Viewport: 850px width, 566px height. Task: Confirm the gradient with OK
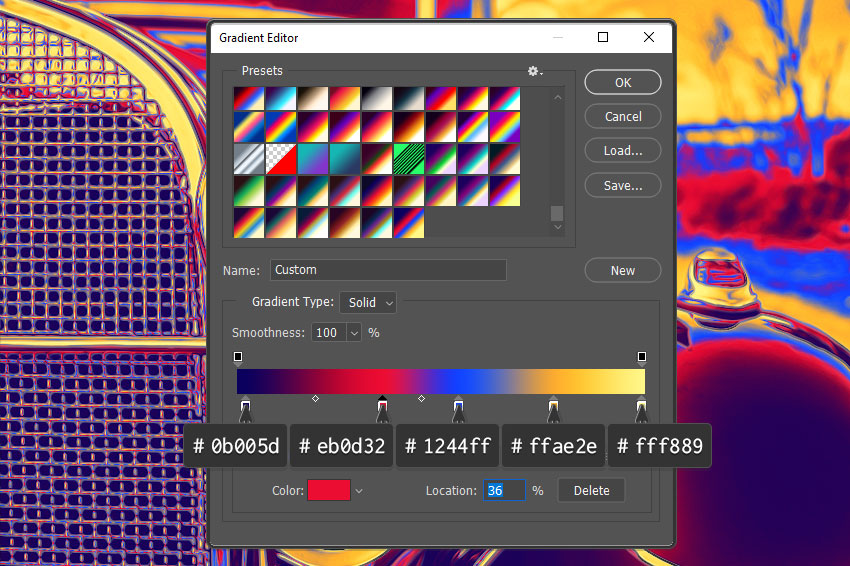click(623, 82)
